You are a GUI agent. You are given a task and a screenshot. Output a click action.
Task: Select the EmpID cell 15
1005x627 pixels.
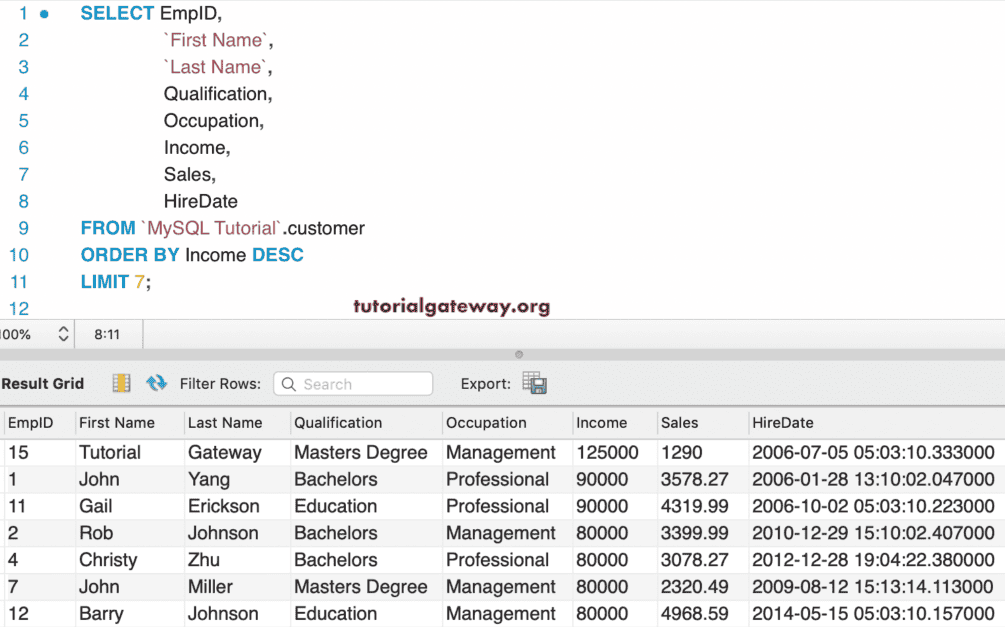[x=18, y=453]
